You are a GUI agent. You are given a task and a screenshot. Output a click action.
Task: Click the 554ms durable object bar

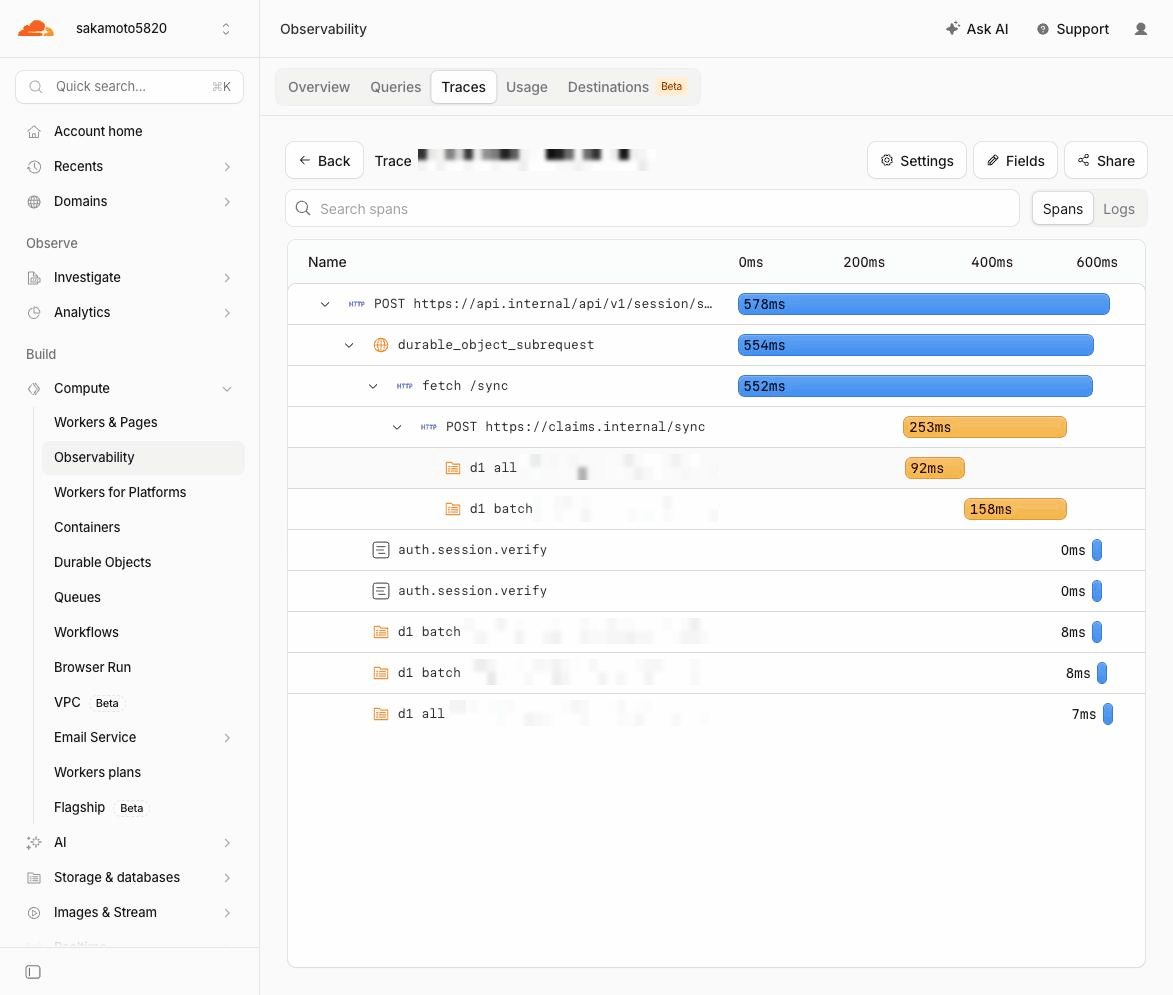coord(916,345)
